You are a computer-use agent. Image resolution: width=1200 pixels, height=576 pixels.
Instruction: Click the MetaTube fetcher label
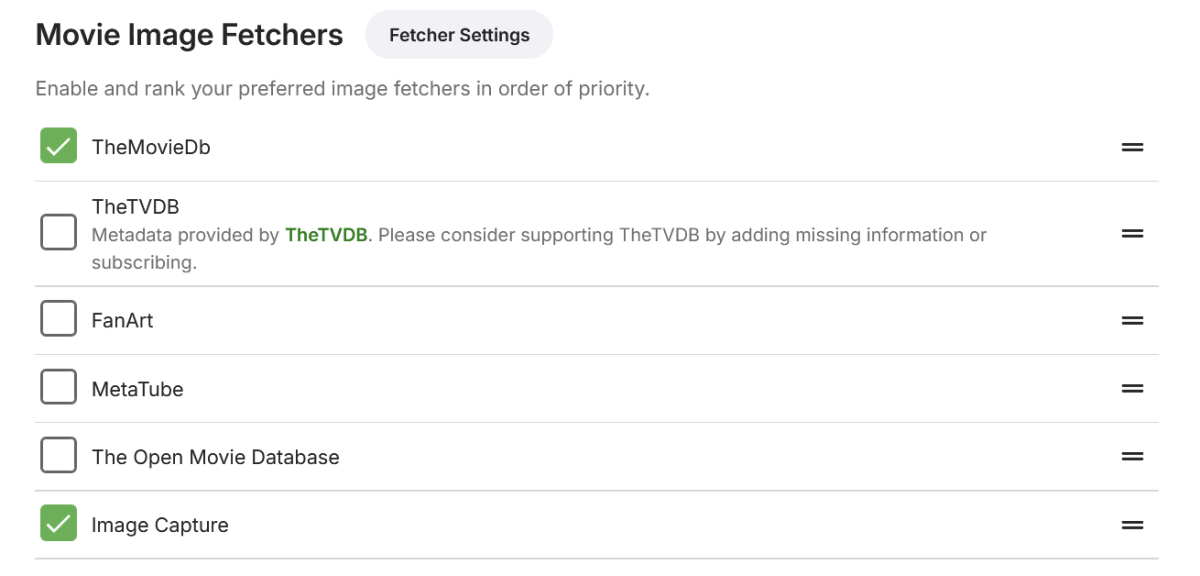pyautogui.click(x=137, y=389)
